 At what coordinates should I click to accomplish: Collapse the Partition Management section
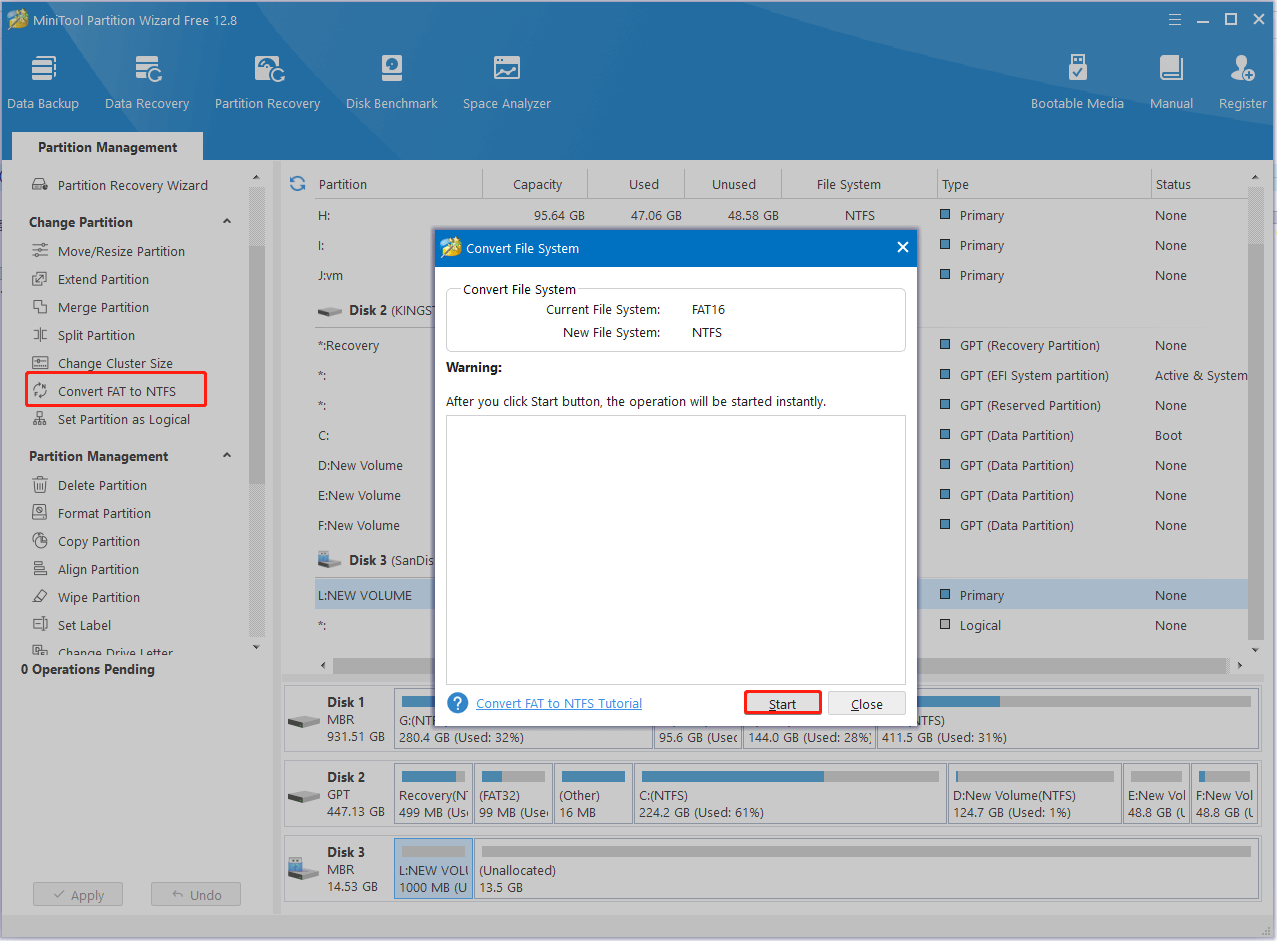pyautogui.click(x=227, y=456)
